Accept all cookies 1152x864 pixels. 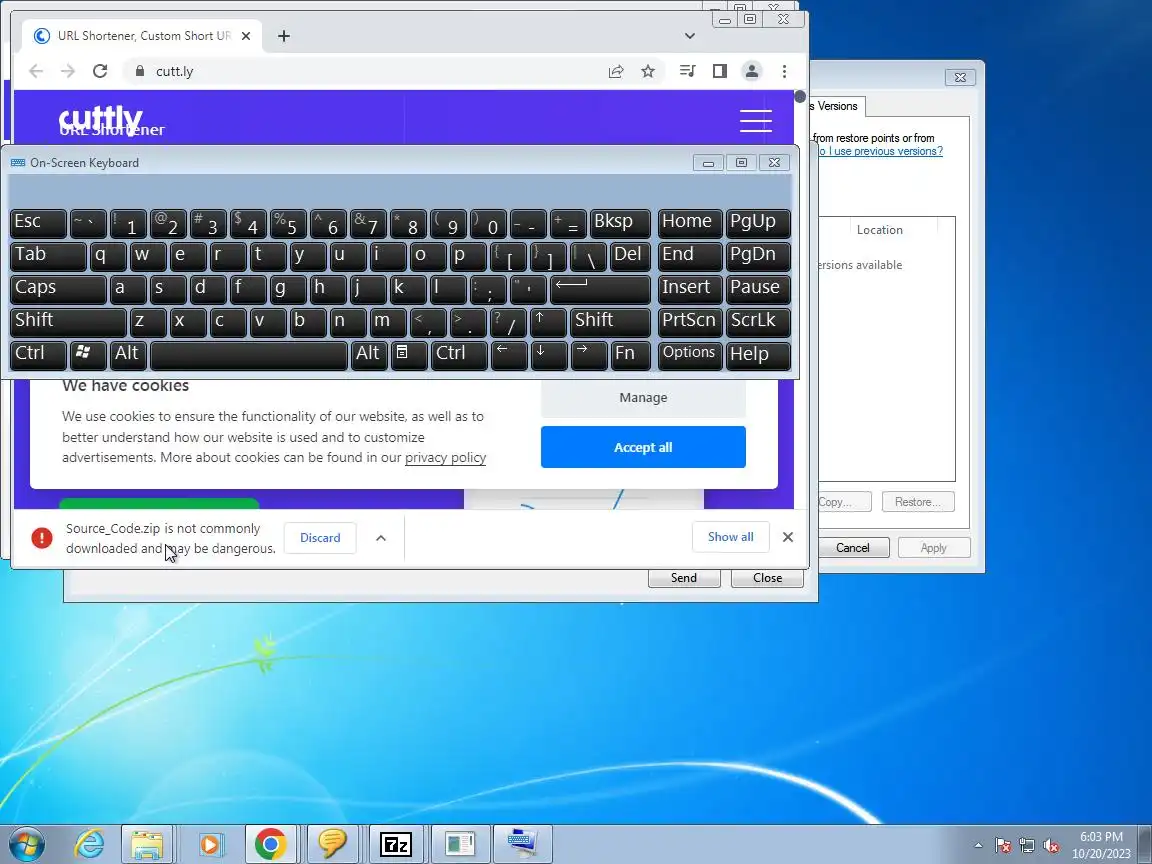(643, 447)
